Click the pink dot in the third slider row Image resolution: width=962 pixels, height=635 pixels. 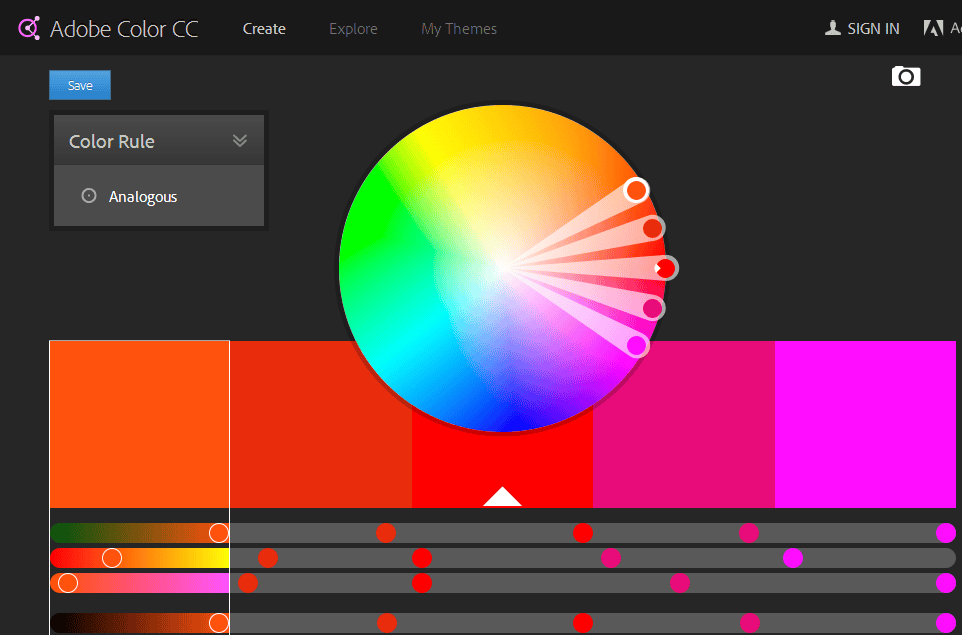coord(680,583)
